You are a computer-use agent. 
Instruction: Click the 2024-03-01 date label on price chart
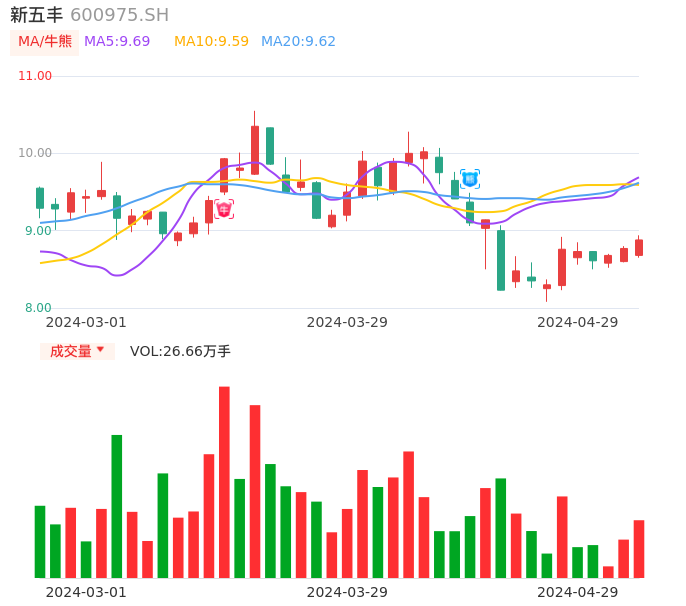click(86, 322)
